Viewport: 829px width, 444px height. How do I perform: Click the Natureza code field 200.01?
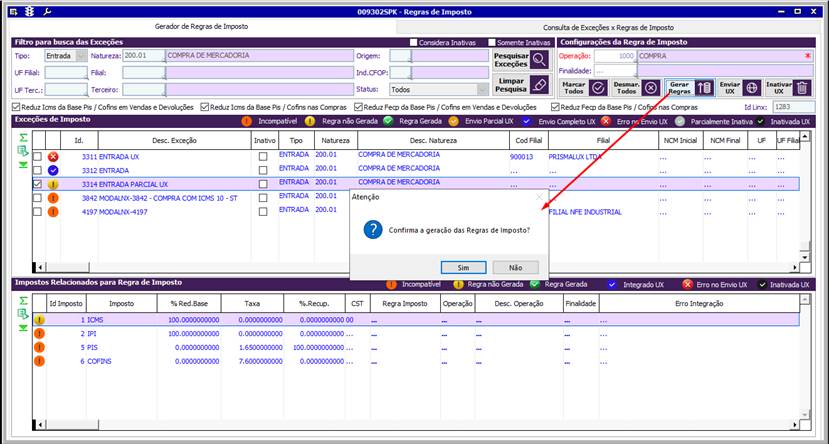point(143,56)
